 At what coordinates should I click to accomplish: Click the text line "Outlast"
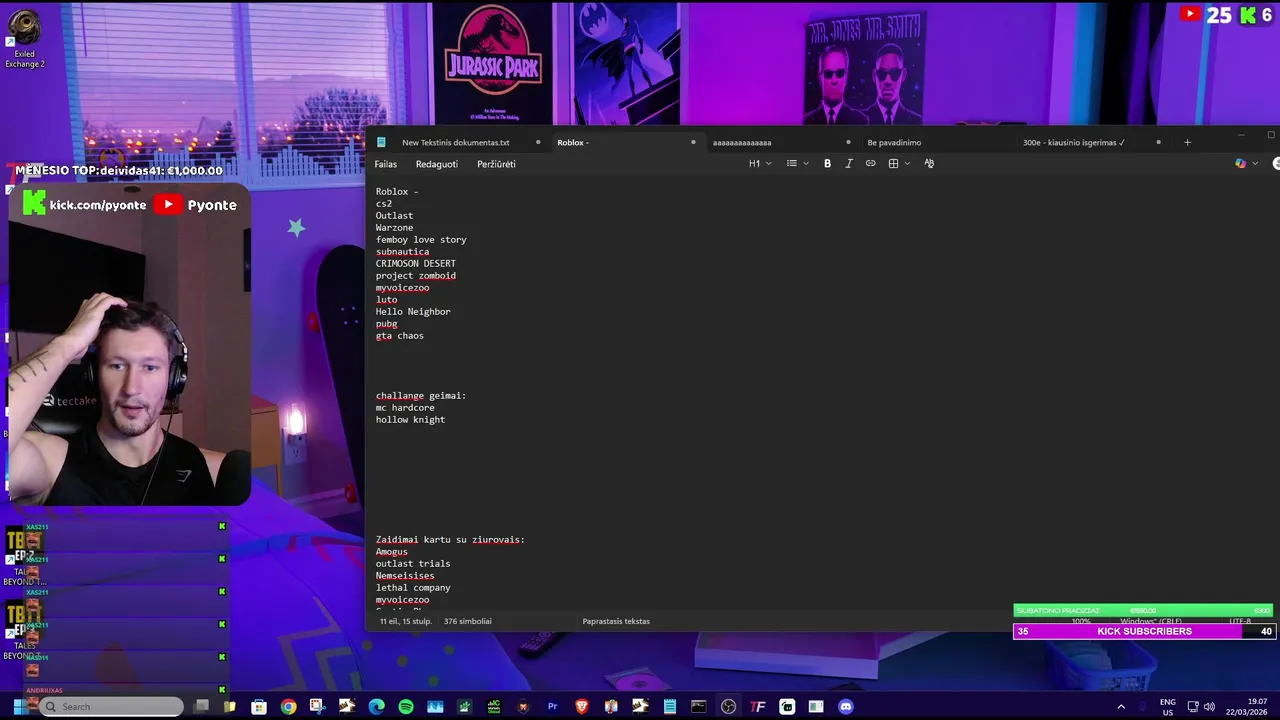point(394,216)
